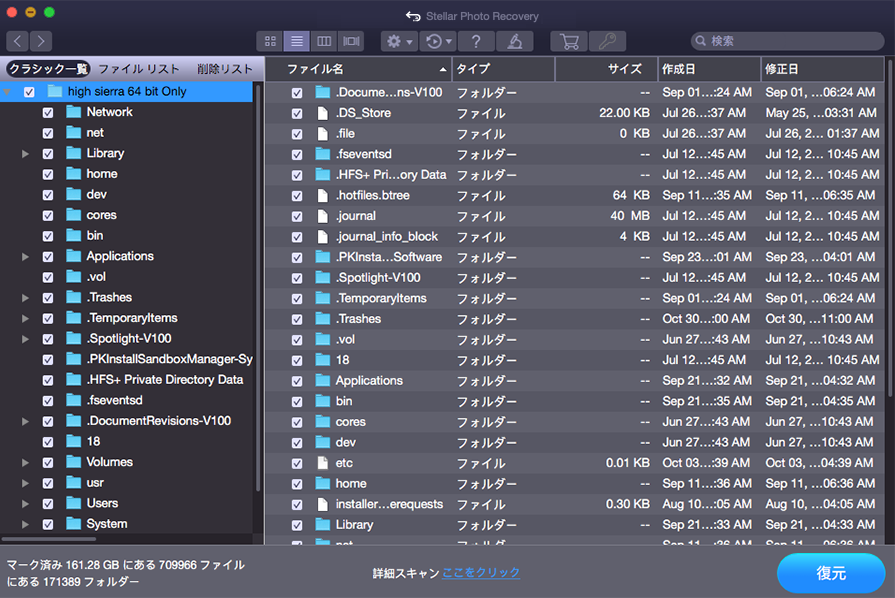Toggle the Network folder checkbox
The width and height of the screenshot is (895, 598).
pyautogui.click(x=48, y=112)
